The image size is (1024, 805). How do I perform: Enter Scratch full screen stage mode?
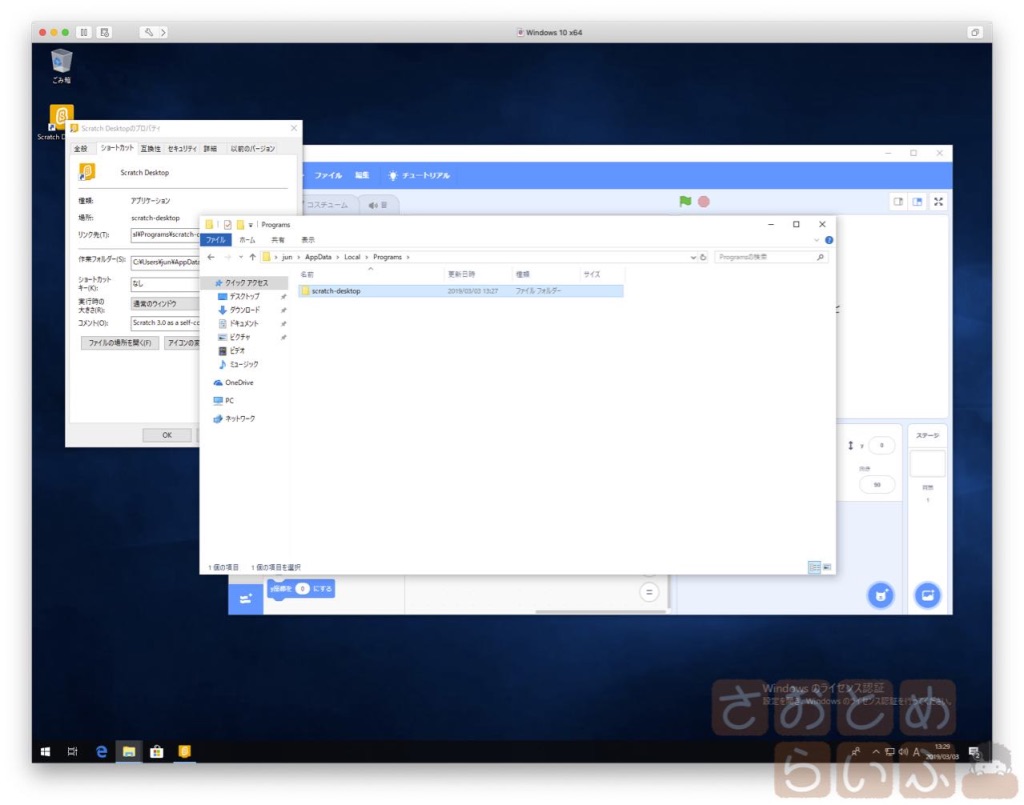click(x=938, y=202)
